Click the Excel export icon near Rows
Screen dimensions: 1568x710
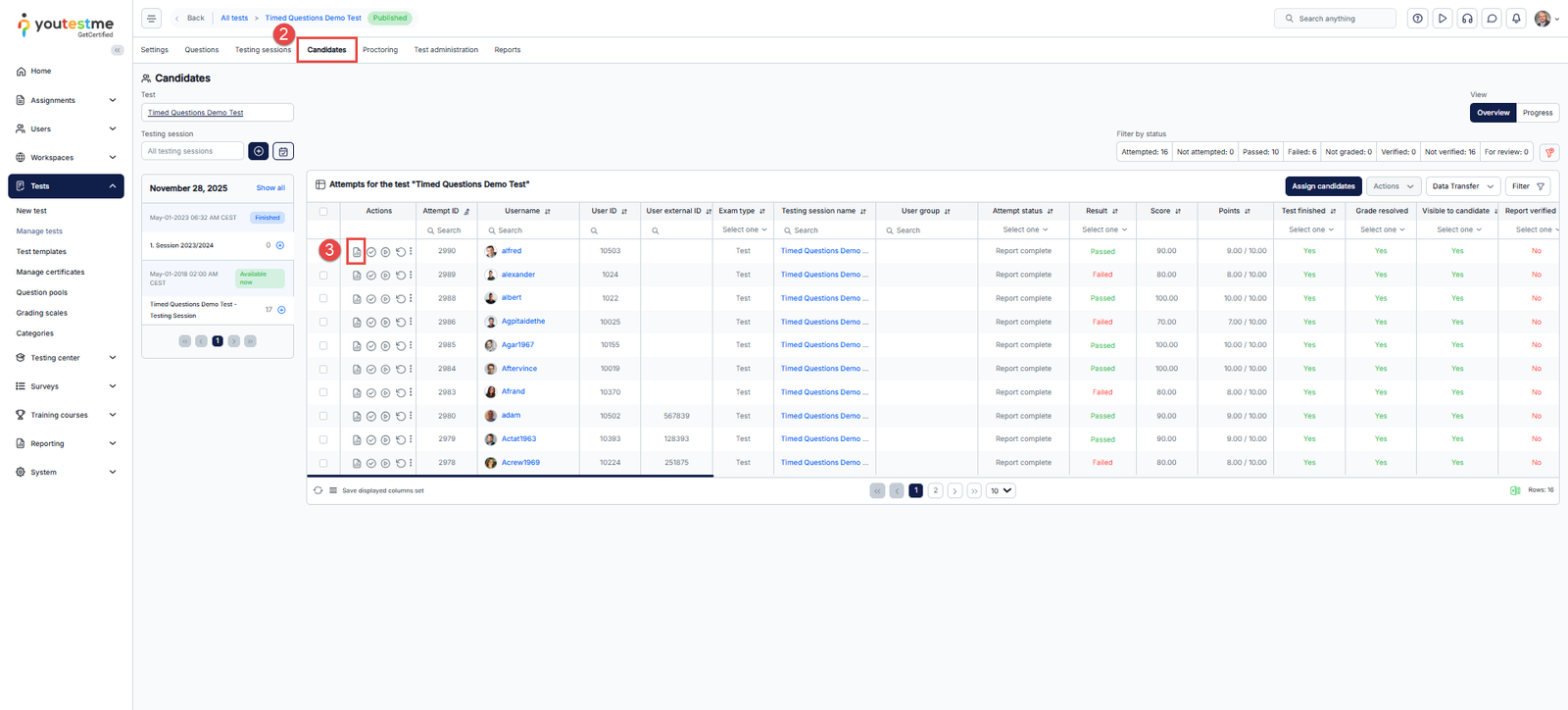[1515, 490]
